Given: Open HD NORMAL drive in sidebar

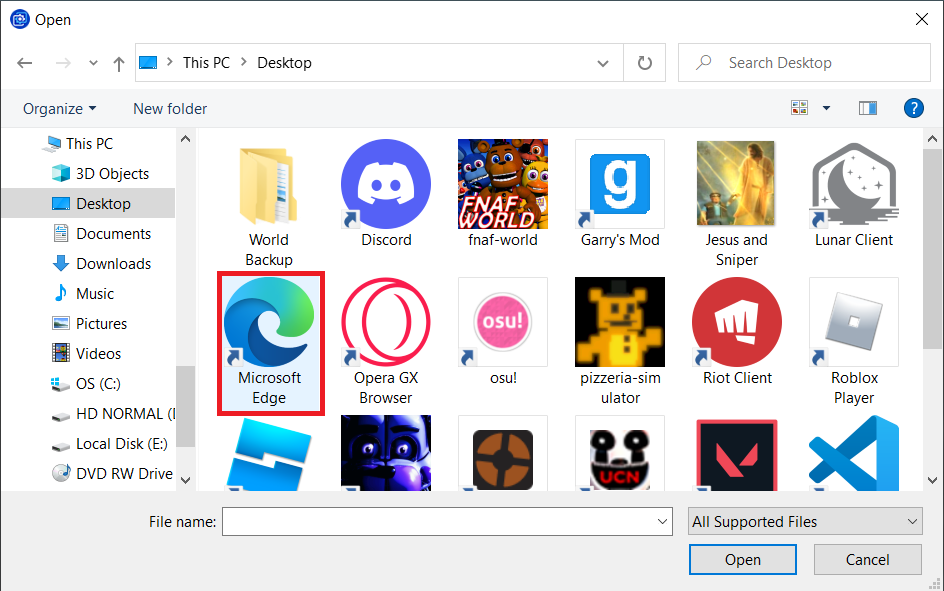Looking at the screenshot, I should 113,414.
